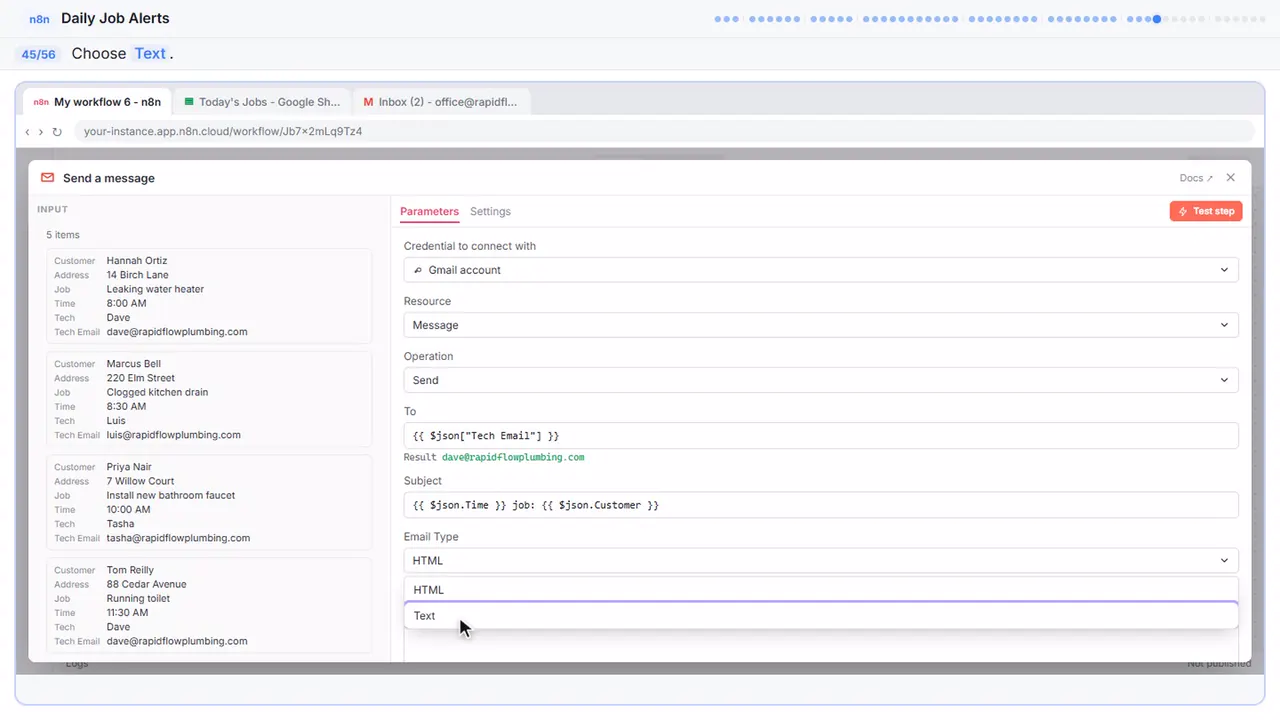Pick the HTML option in the Email Type list
Screen dimensions: 1280x720
[x=821, y=590]
